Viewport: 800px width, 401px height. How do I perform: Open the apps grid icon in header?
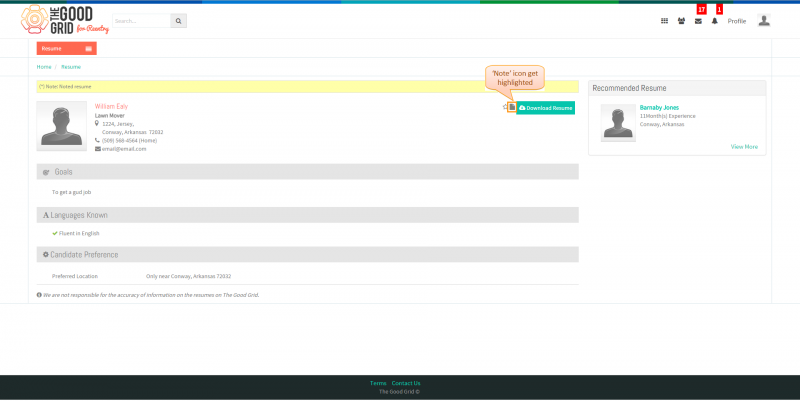click(x=664, y=21)
